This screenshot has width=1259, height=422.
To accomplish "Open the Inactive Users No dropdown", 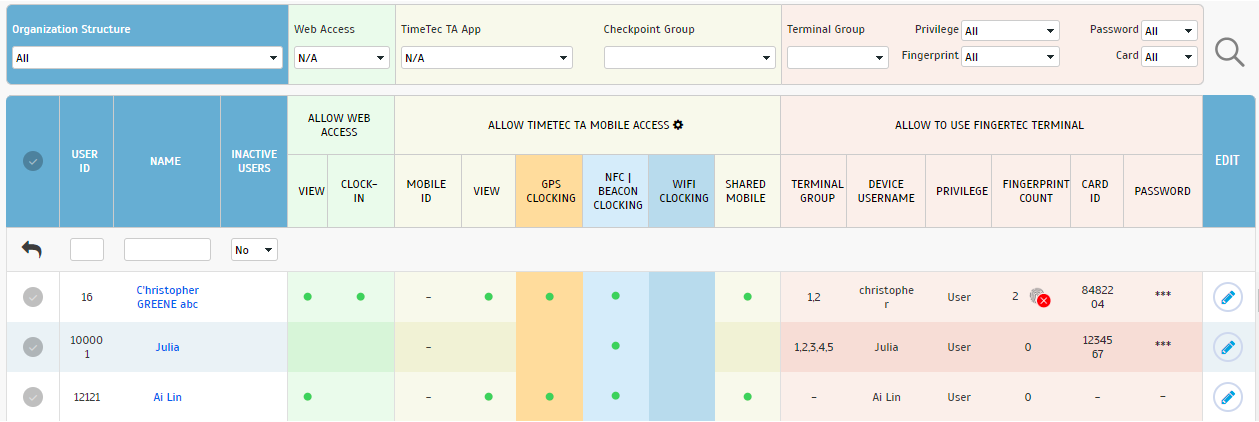I will pos(254,250).
